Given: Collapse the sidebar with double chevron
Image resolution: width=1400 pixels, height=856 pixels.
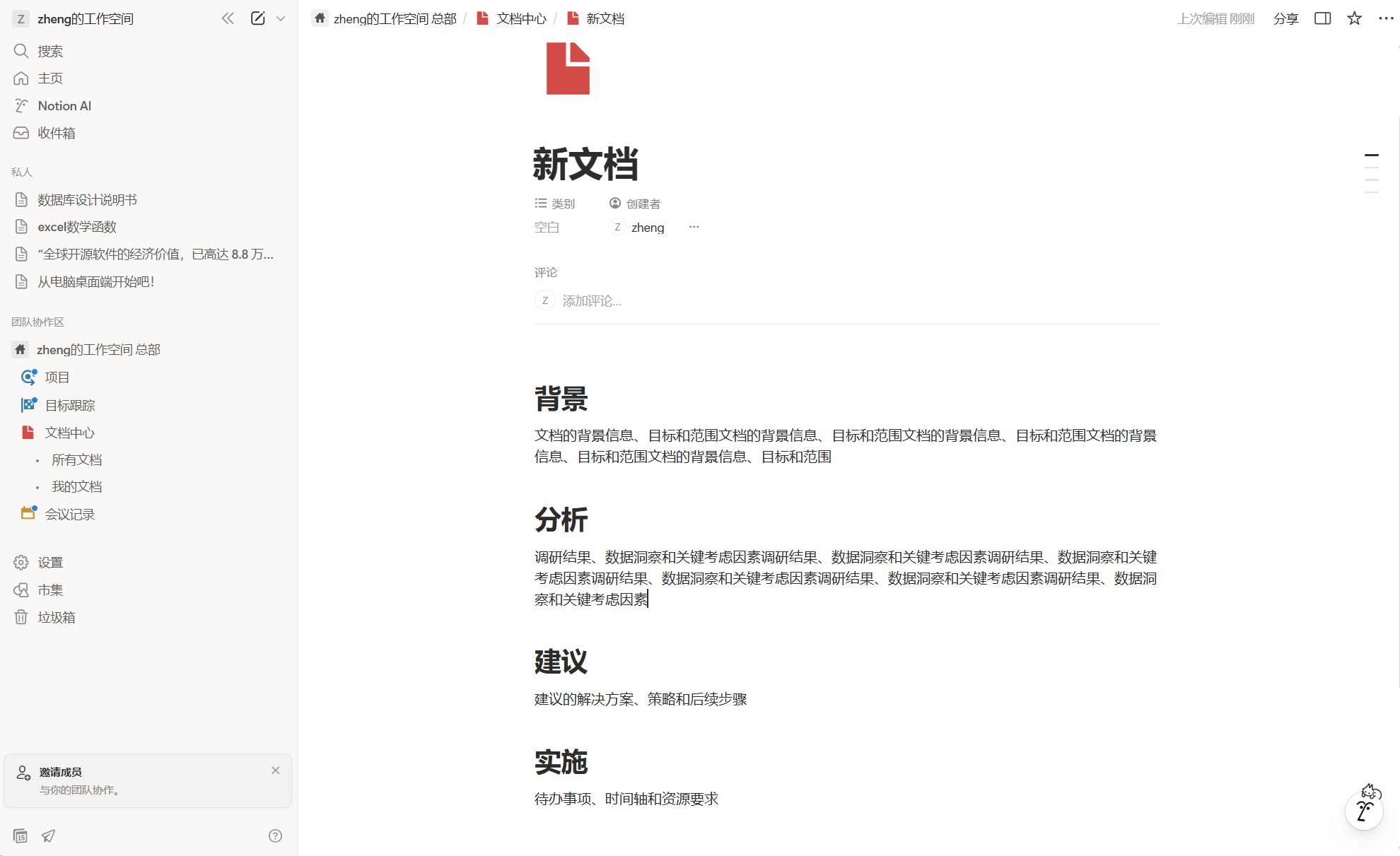Looking at the screenshot, I should (228, 18).
